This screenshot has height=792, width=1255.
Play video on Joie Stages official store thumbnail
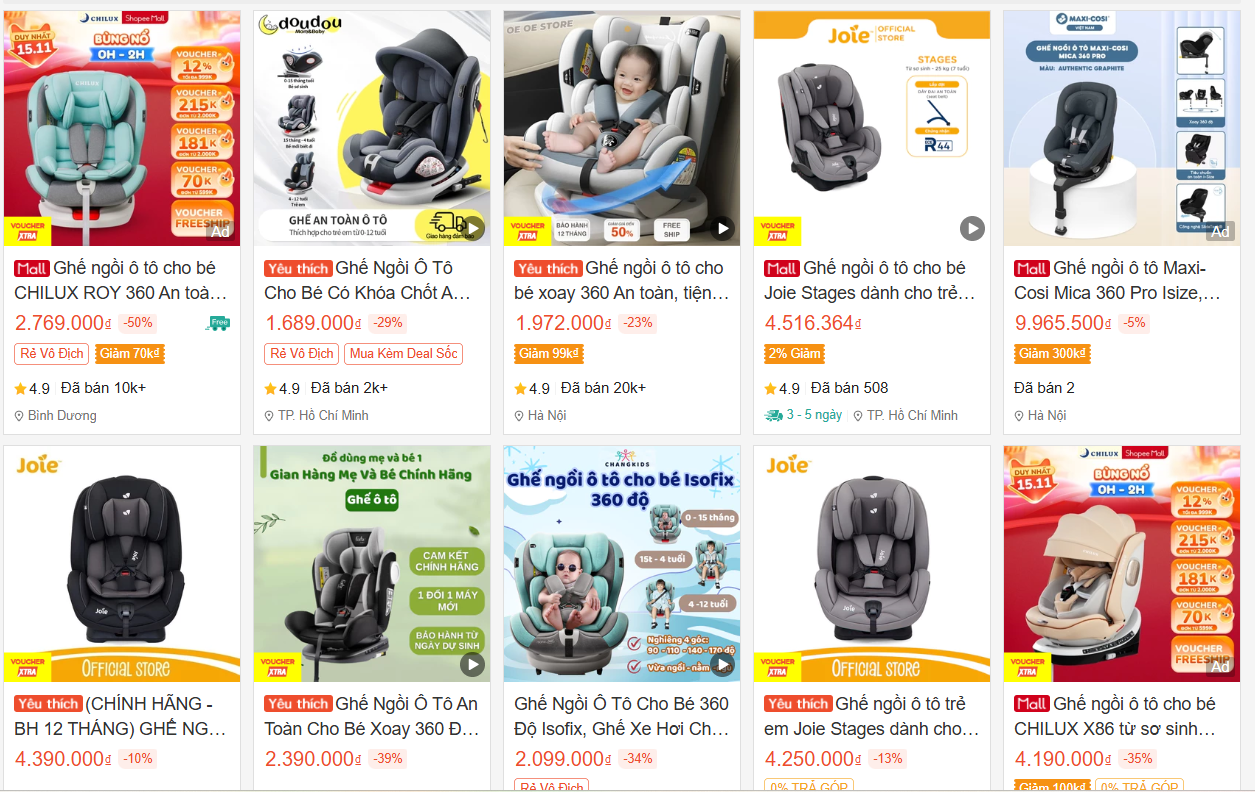point(973,228)
